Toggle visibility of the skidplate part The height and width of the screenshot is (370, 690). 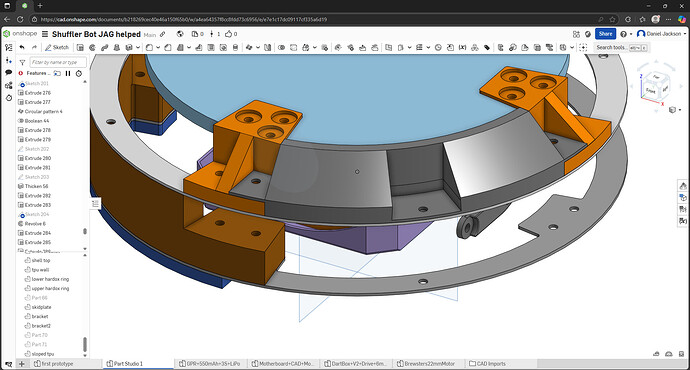(27, 307)
